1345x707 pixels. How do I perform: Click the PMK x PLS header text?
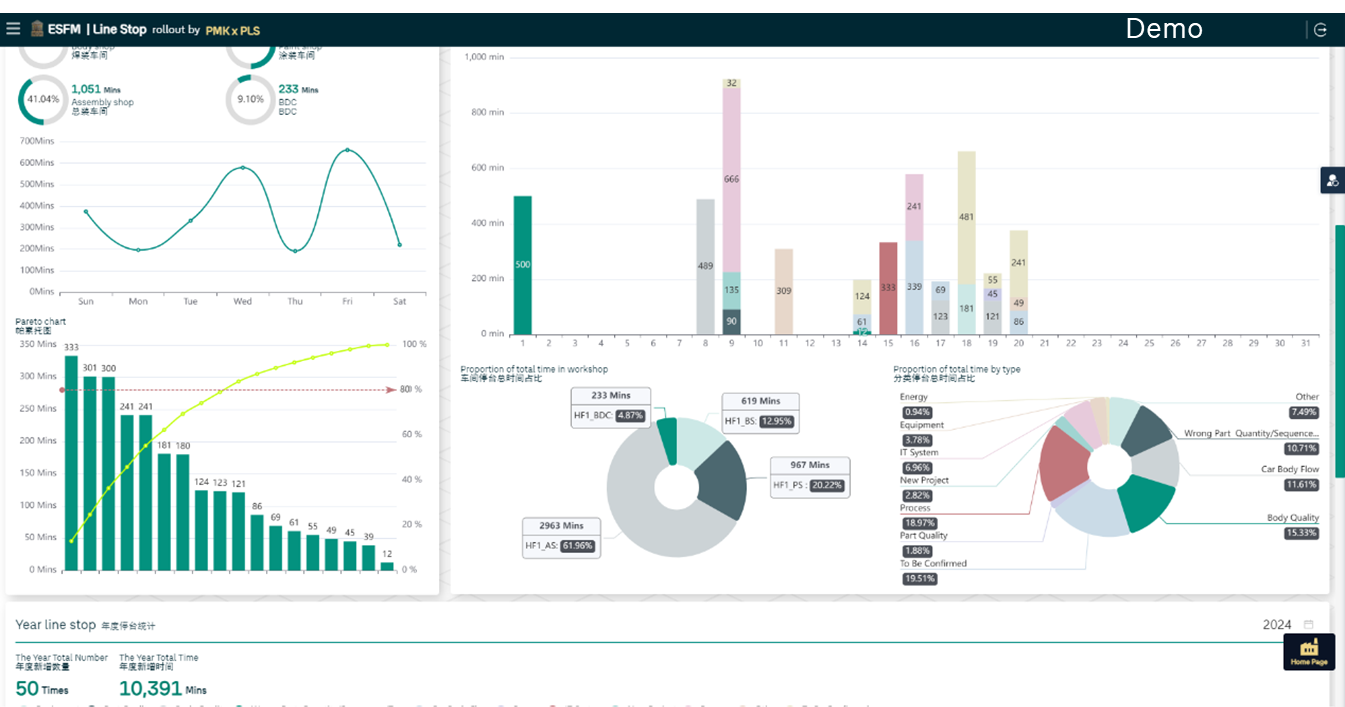coord(232,30)
